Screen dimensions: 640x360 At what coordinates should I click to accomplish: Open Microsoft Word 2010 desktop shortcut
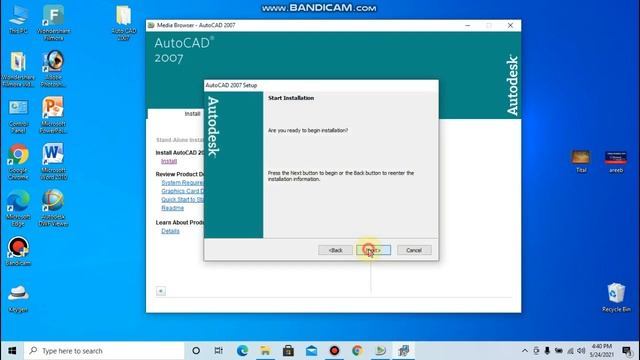[x=53, y=162]
